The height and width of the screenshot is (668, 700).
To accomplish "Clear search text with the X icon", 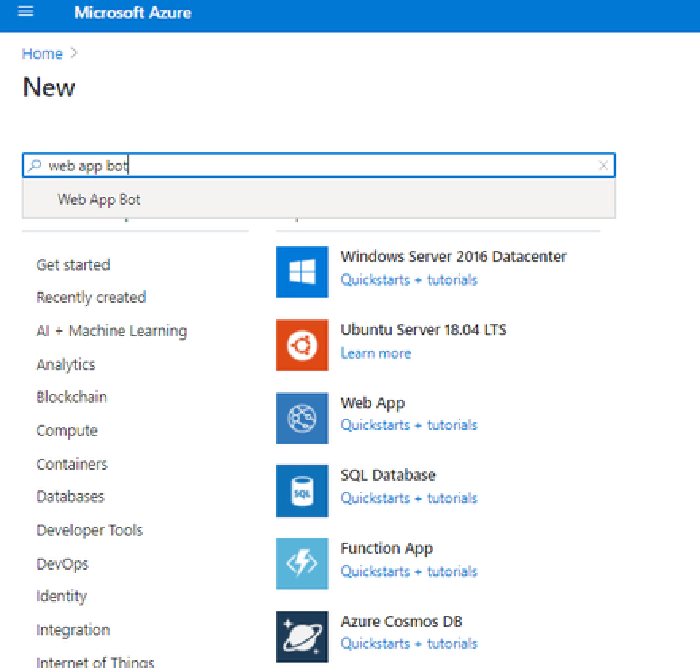I will coord(603,166).
